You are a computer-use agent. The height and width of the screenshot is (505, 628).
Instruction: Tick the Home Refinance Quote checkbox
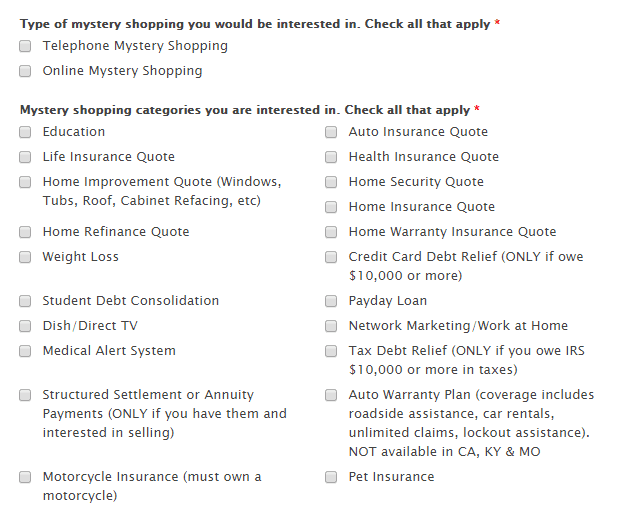point(25,232)
